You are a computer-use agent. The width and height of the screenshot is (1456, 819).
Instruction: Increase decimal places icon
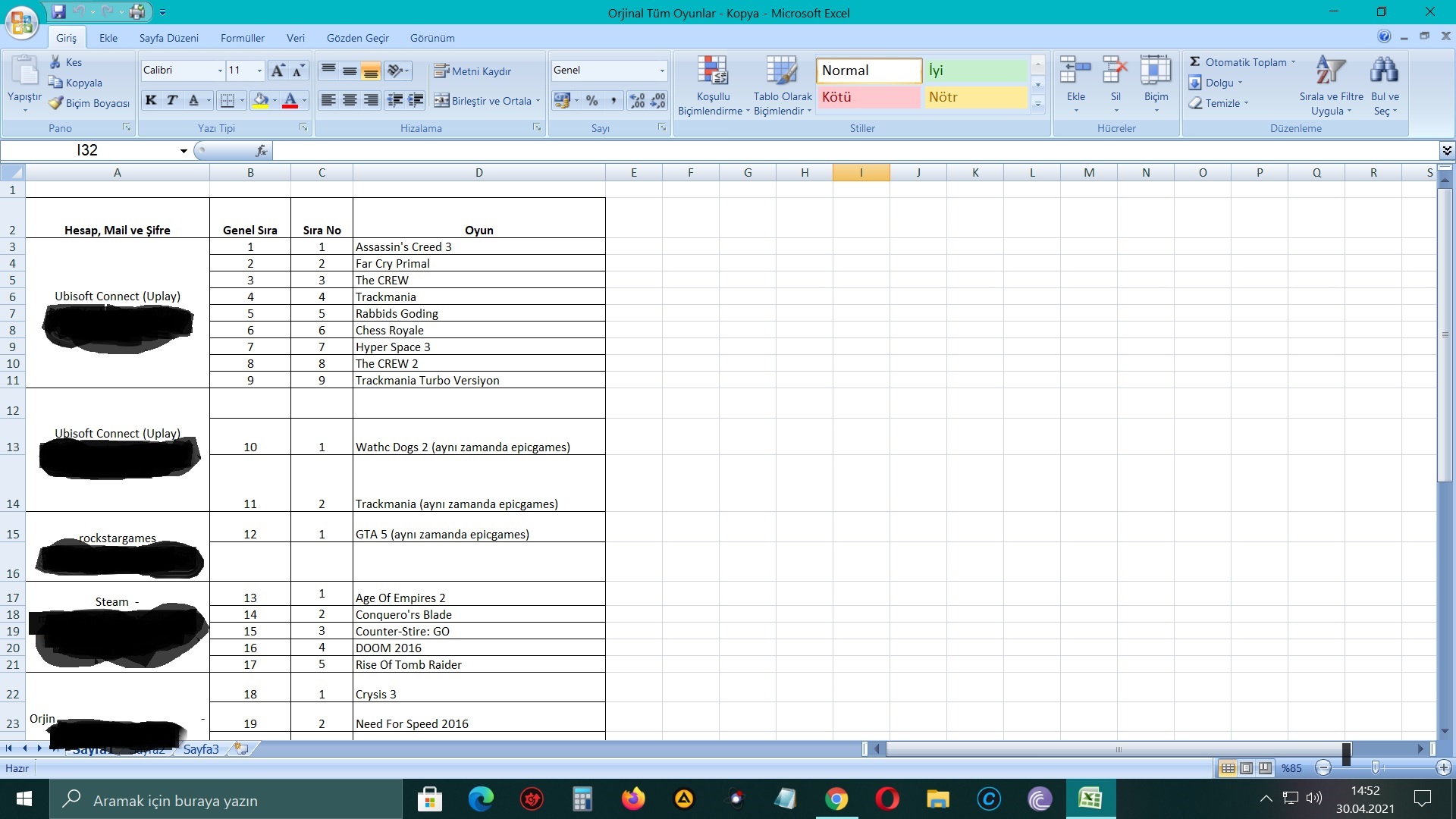click(637, 100)
